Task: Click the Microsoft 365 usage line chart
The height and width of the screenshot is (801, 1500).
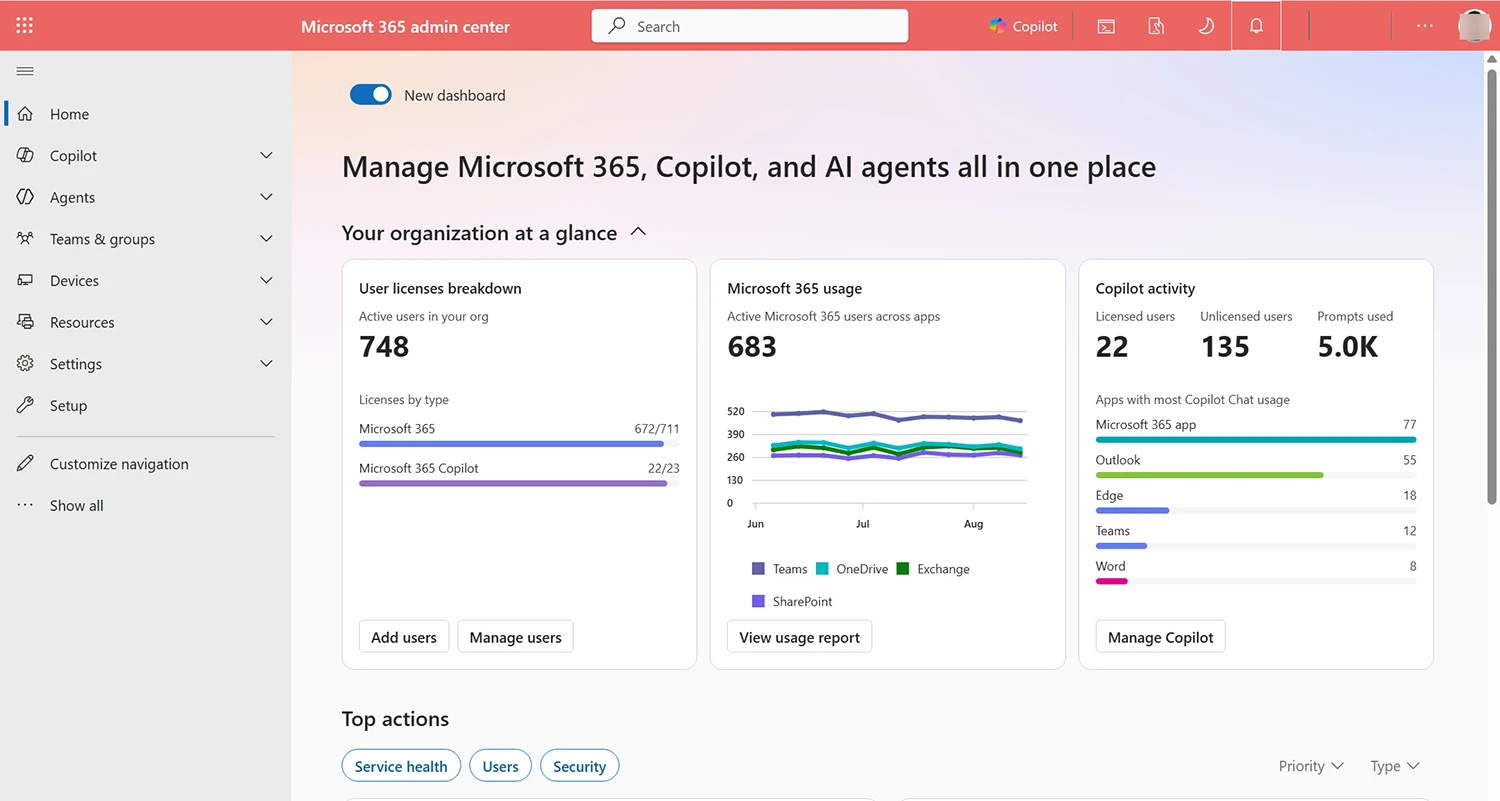Action: (x=888, y=457)
